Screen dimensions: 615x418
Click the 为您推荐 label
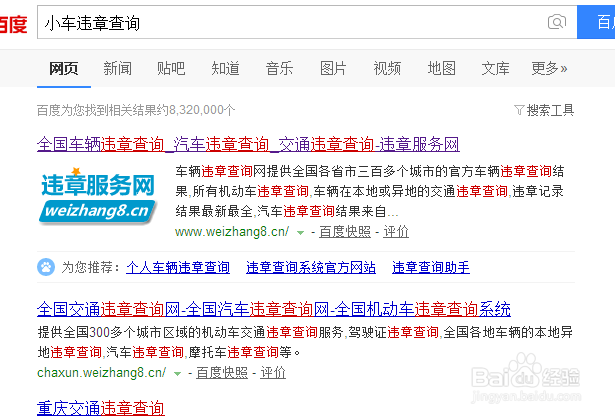[x=90, y=267]
